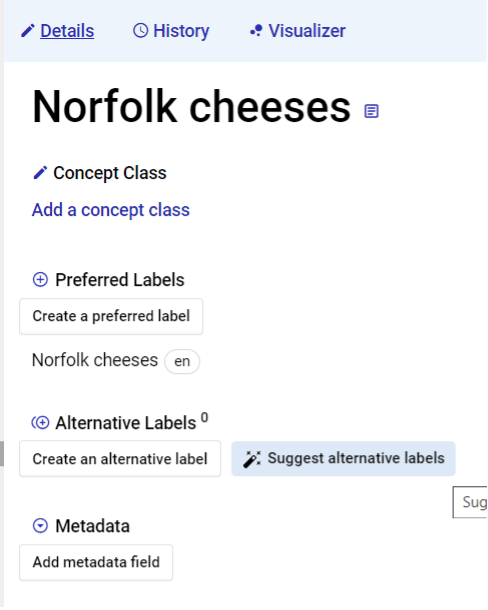Click the partially visible Sug tooltip box
The height and width of the screenshot is (610, 488).
point(470,502)
